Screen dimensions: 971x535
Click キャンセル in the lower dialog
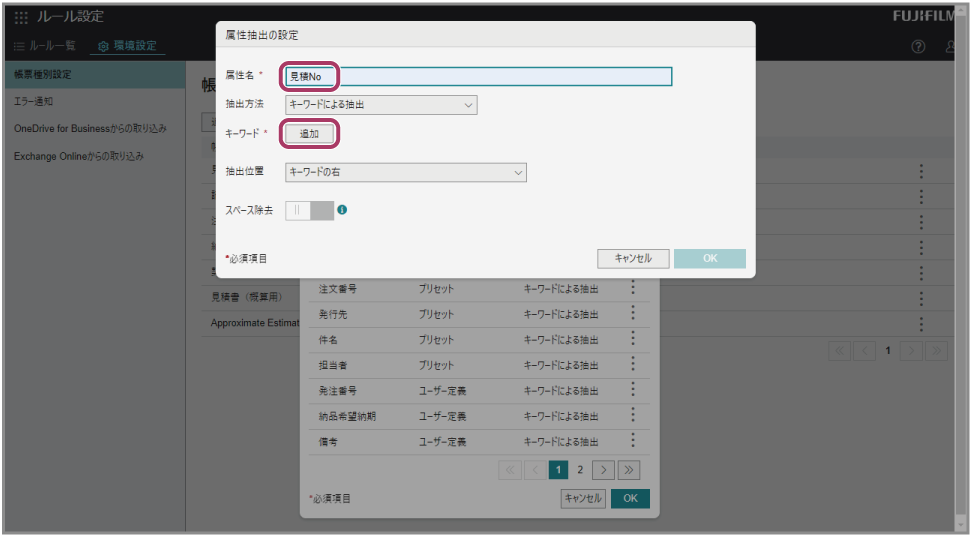pyautogui.click(x=583, y=498)
